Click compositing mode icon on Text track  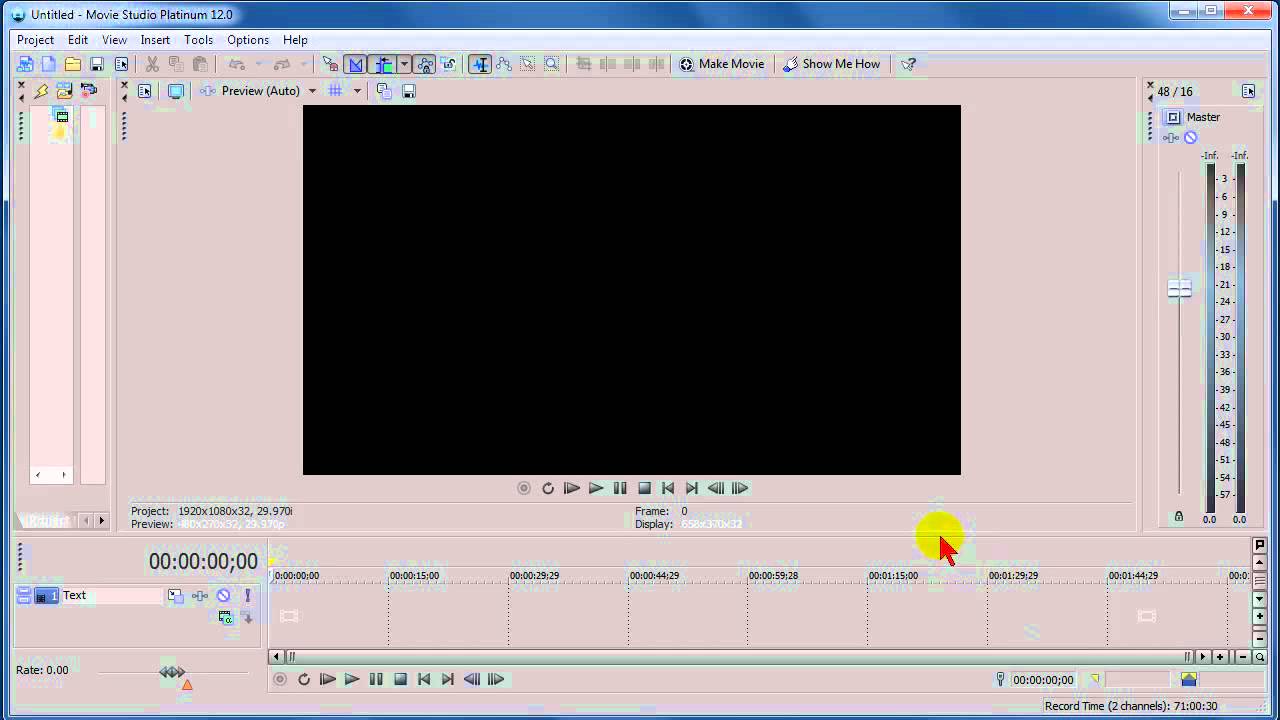point(225,617)
